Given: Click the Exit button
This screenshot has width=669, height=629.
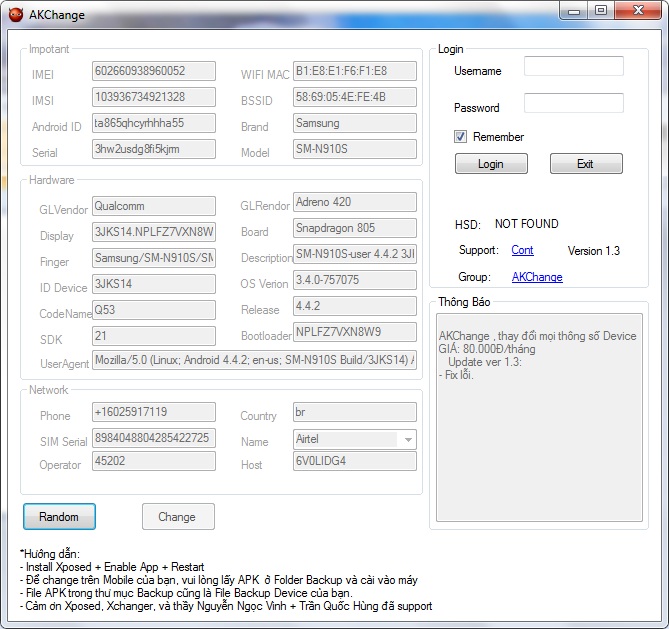Looking at the screenshot, I should click(586, 164).
